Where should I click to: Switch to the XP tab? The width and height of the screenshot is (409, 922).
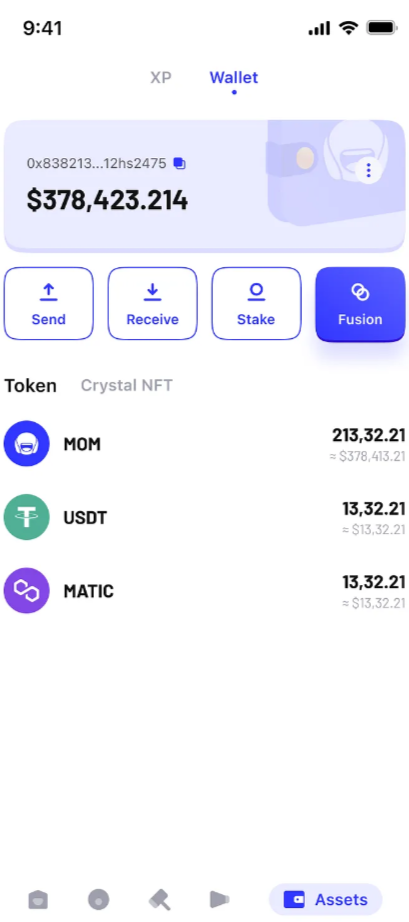point(160,78)
